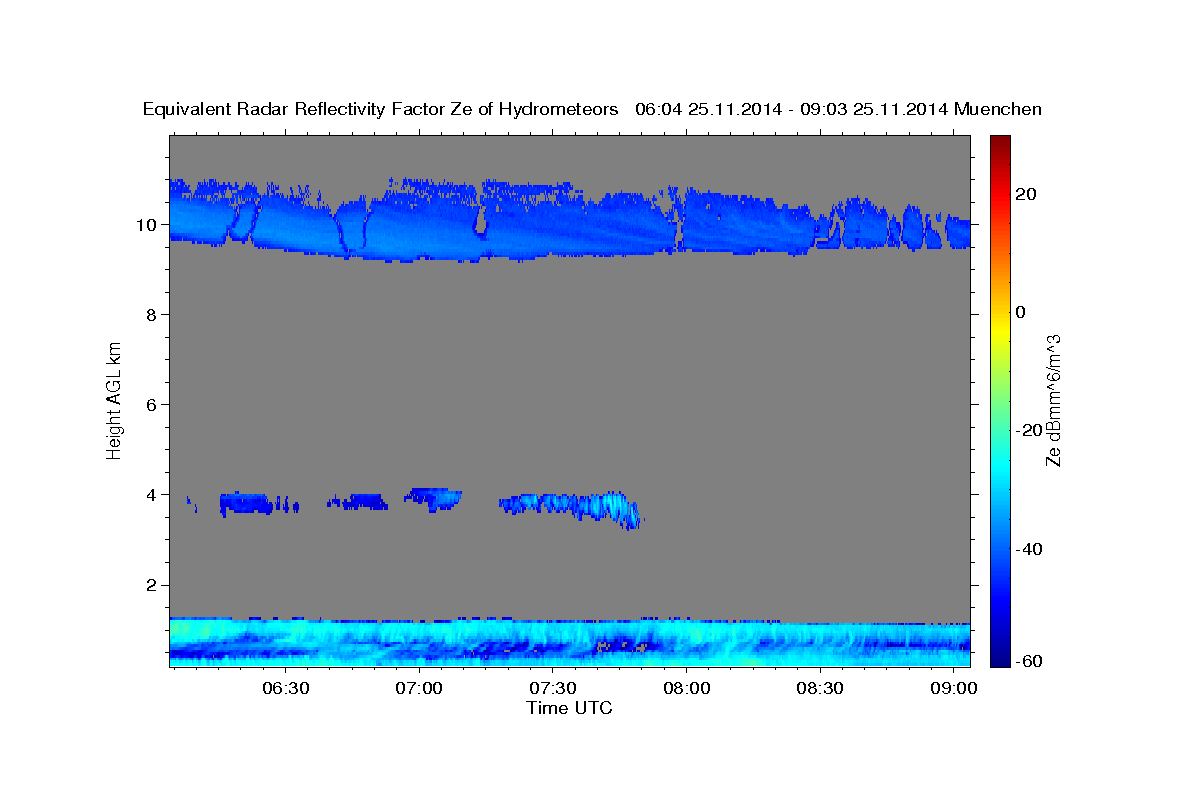
Task: Click the 08:00 time tick label
Action: tap(686, 688)
